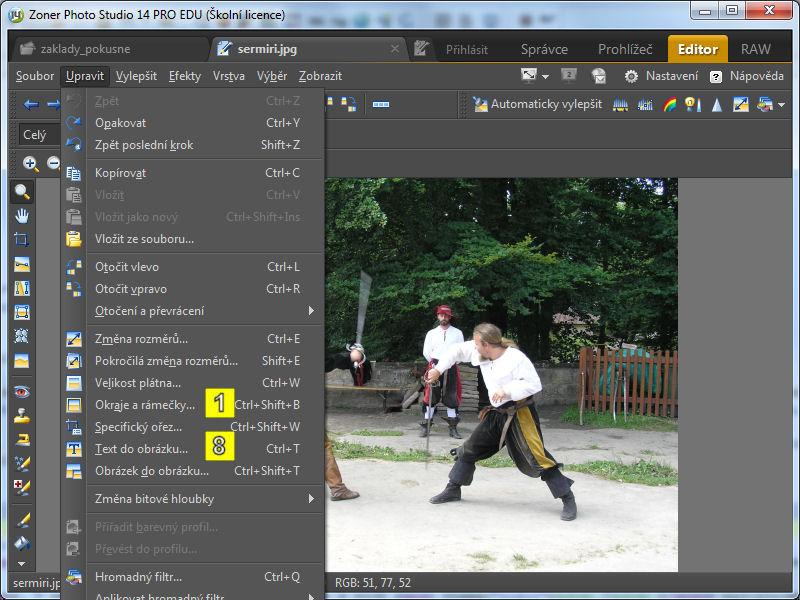Open the 'Celý' zoom dropdown
Screen dimensions: 800x600
click(x=38, y=134)
